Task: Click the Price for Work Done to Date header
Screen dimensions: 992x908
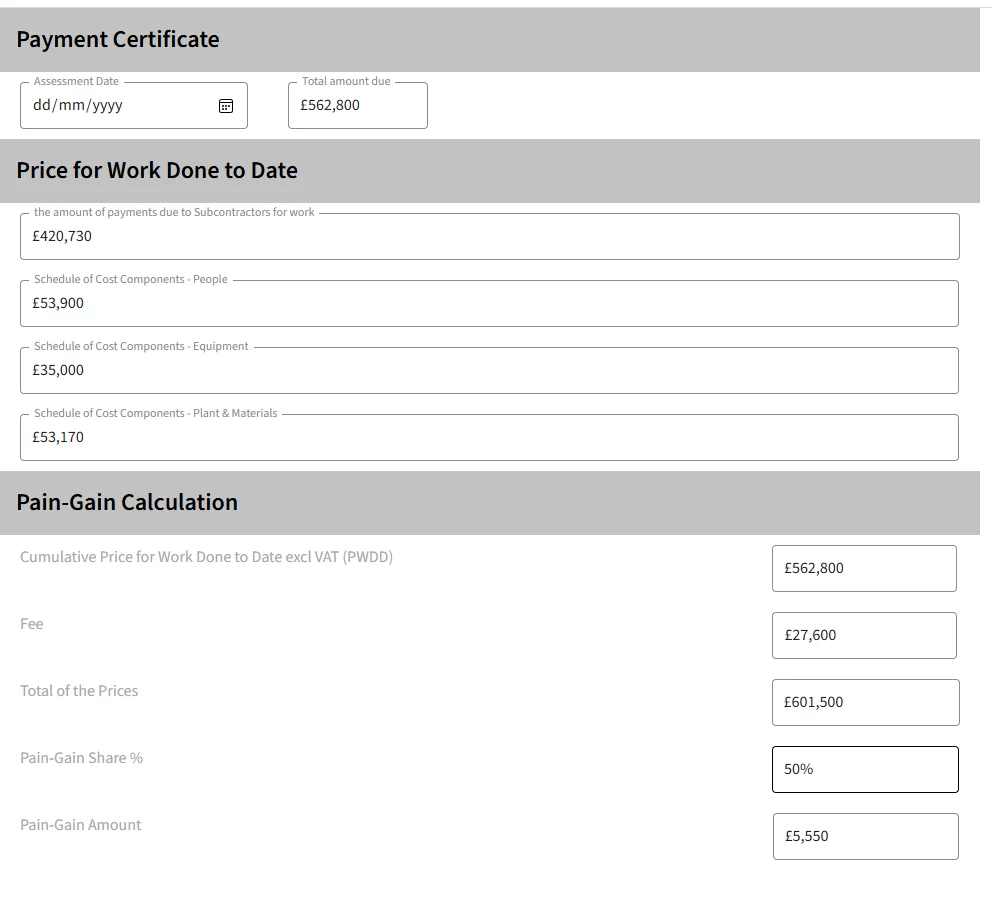Action: tap(157, 171)
